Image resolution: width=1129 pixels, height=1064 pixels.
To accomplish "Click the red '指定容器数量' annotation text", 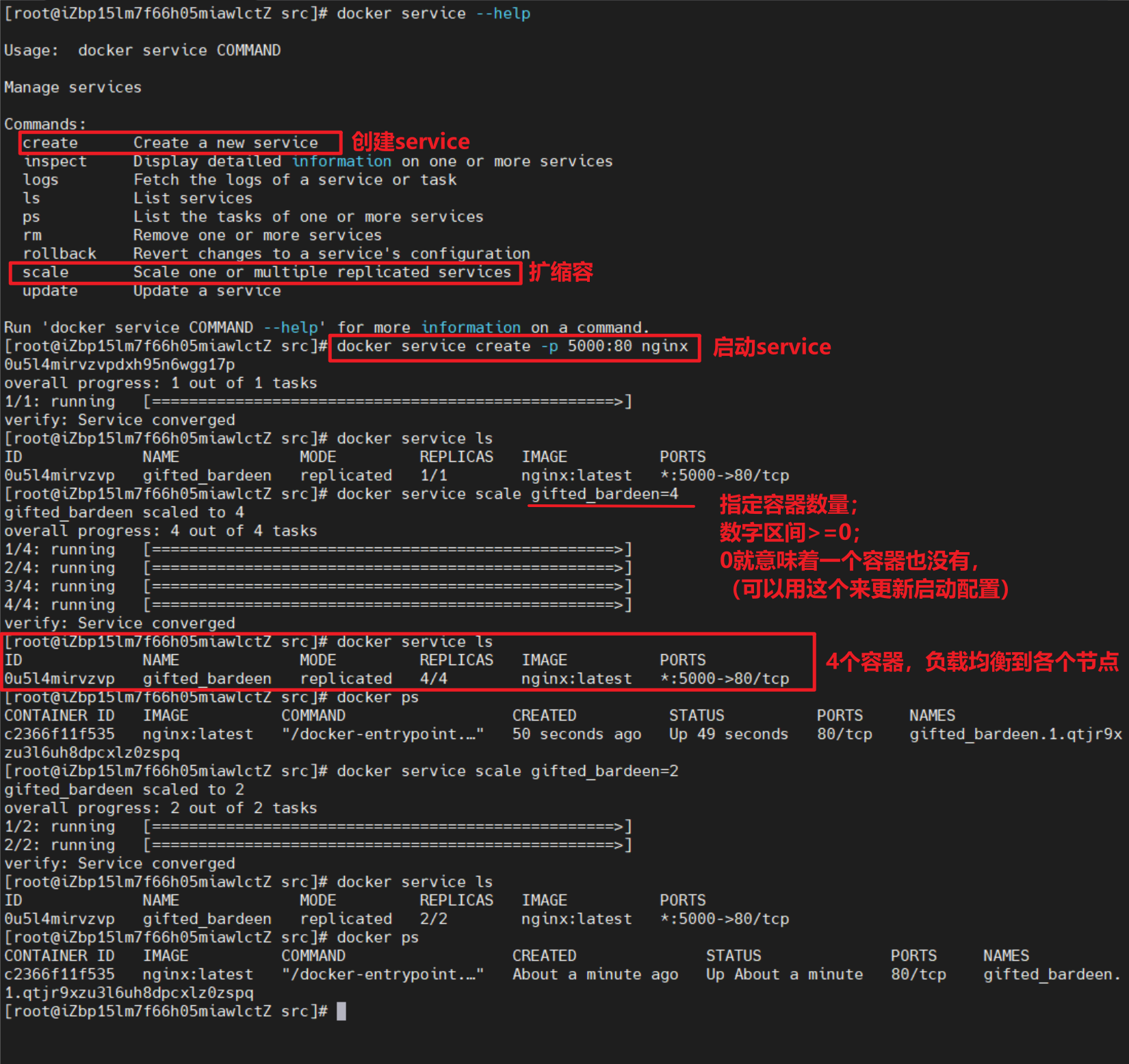I will pos(788,505).
